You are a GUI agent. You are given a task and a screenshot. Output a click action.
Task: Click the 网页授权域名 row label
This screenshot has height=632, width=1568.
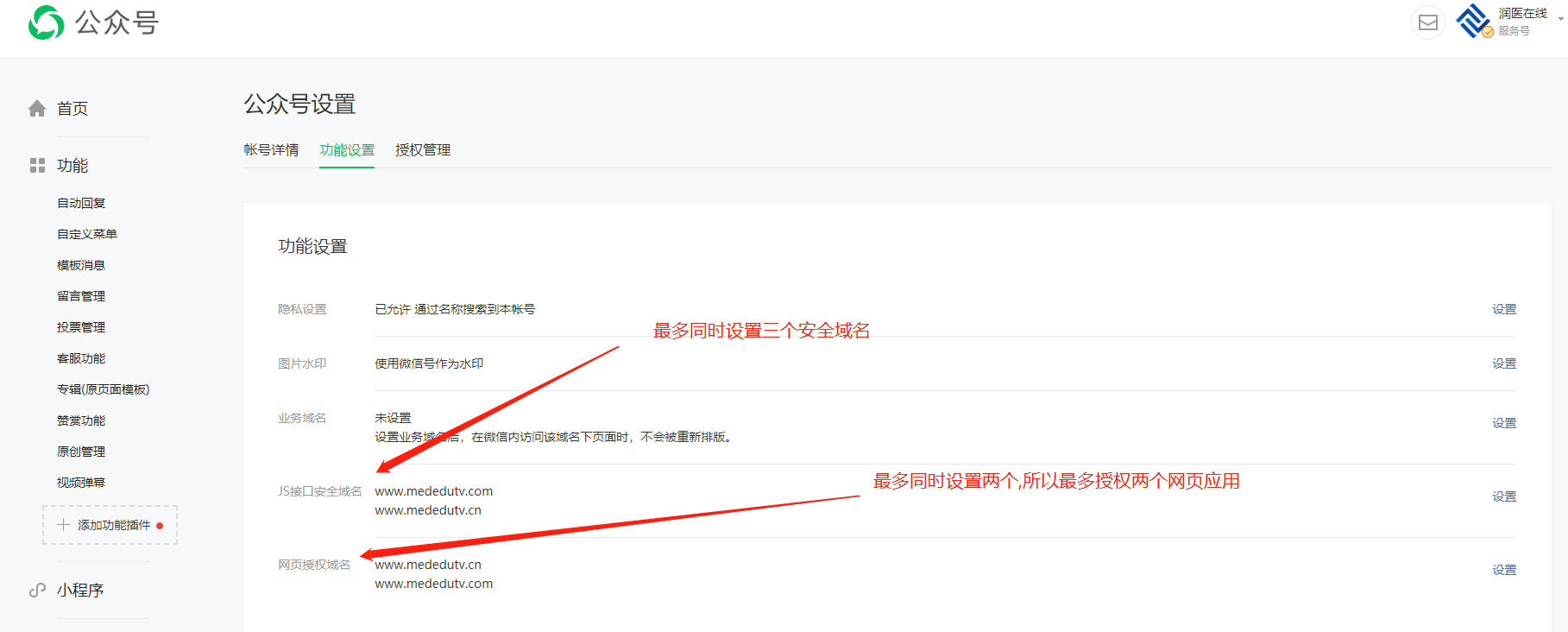[x=314, y=565]
